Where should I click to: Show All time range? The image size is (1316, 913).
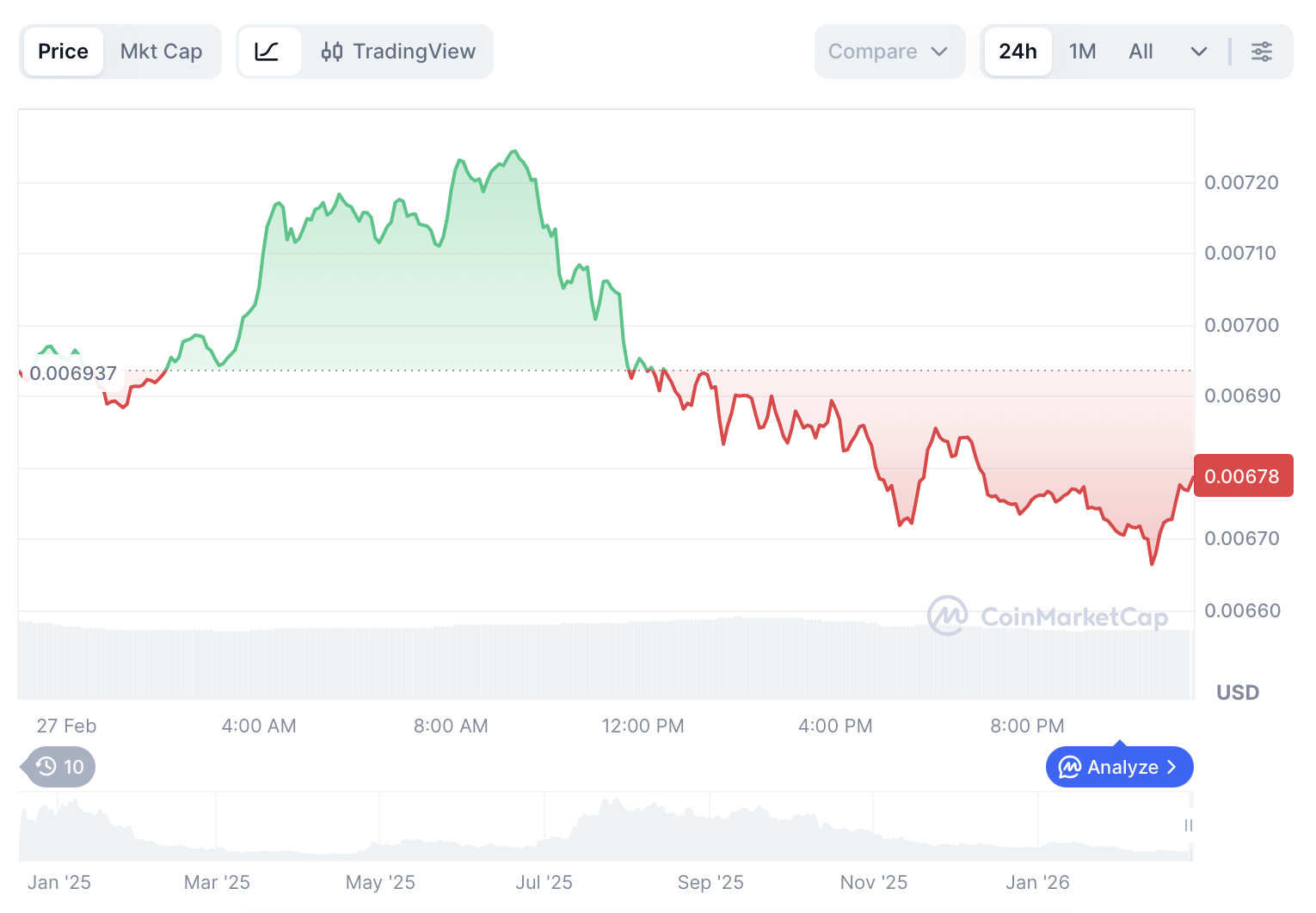coord(1141,52)
